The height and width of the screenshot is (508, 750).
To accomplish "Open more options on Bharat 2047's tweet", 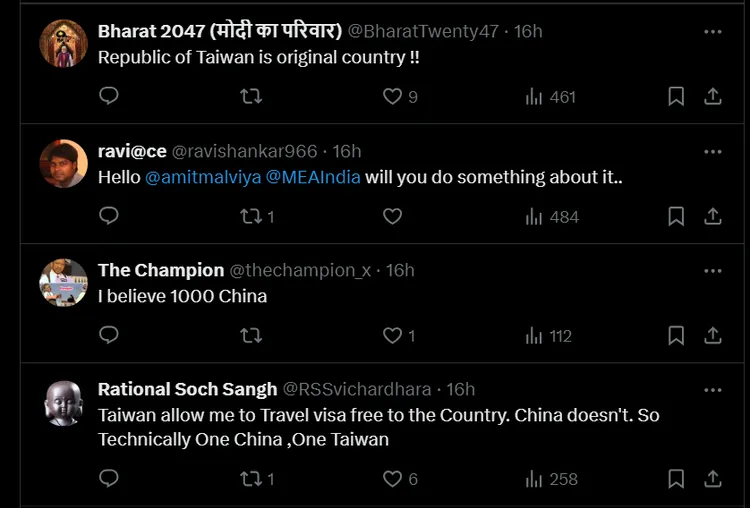I will (x=712, y=32).
